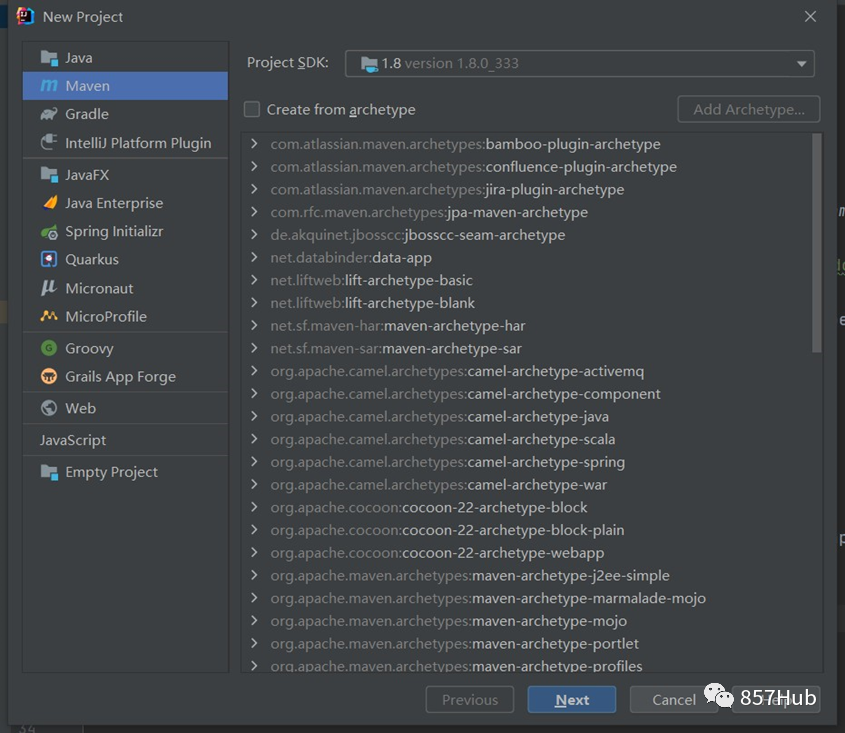Select Java project type label
The height and width of the screenshot is (733, 845).
pyautogui.click(x=79, y=58)
